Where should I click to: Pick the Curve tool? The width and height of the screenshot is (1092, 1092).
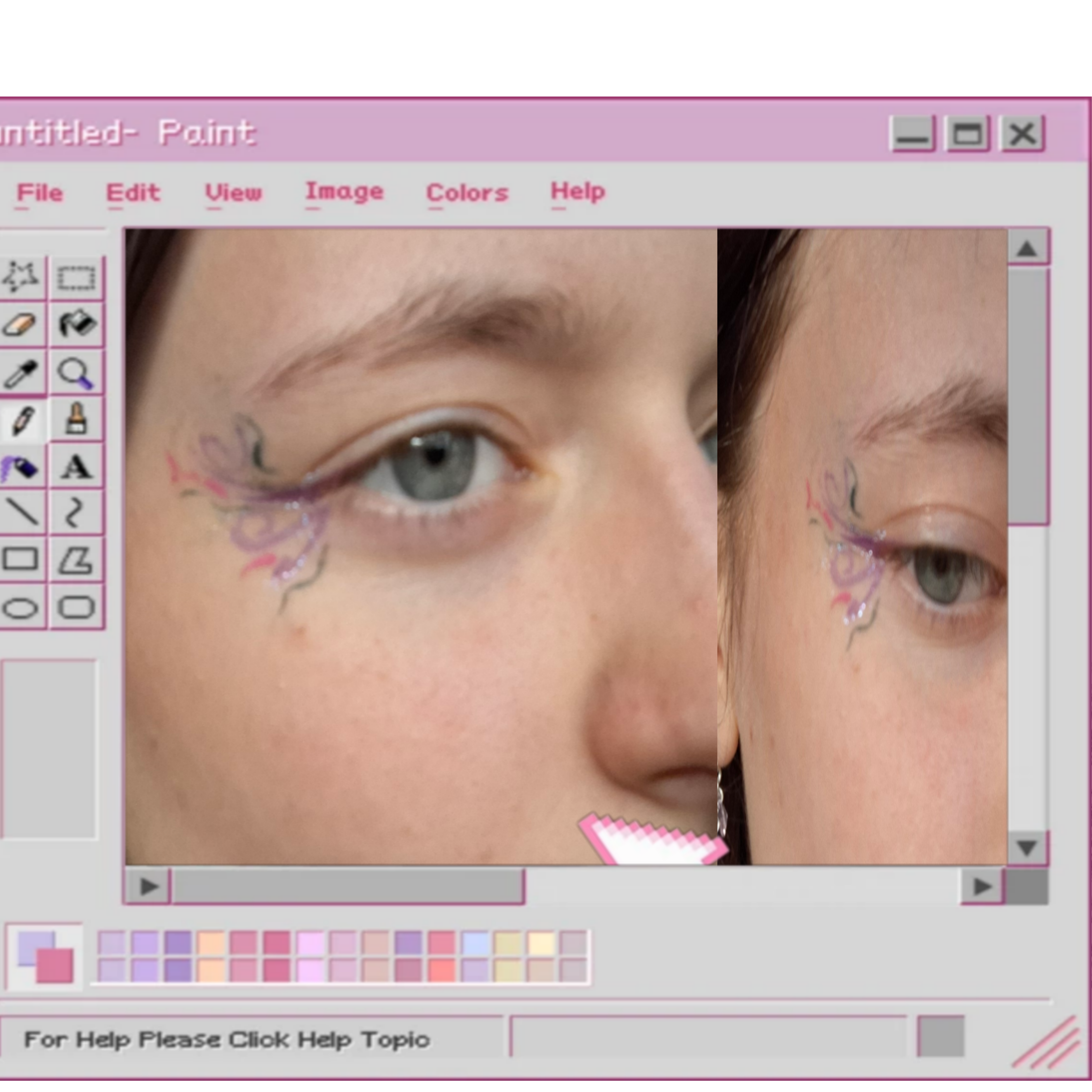(x=76, y=513)
